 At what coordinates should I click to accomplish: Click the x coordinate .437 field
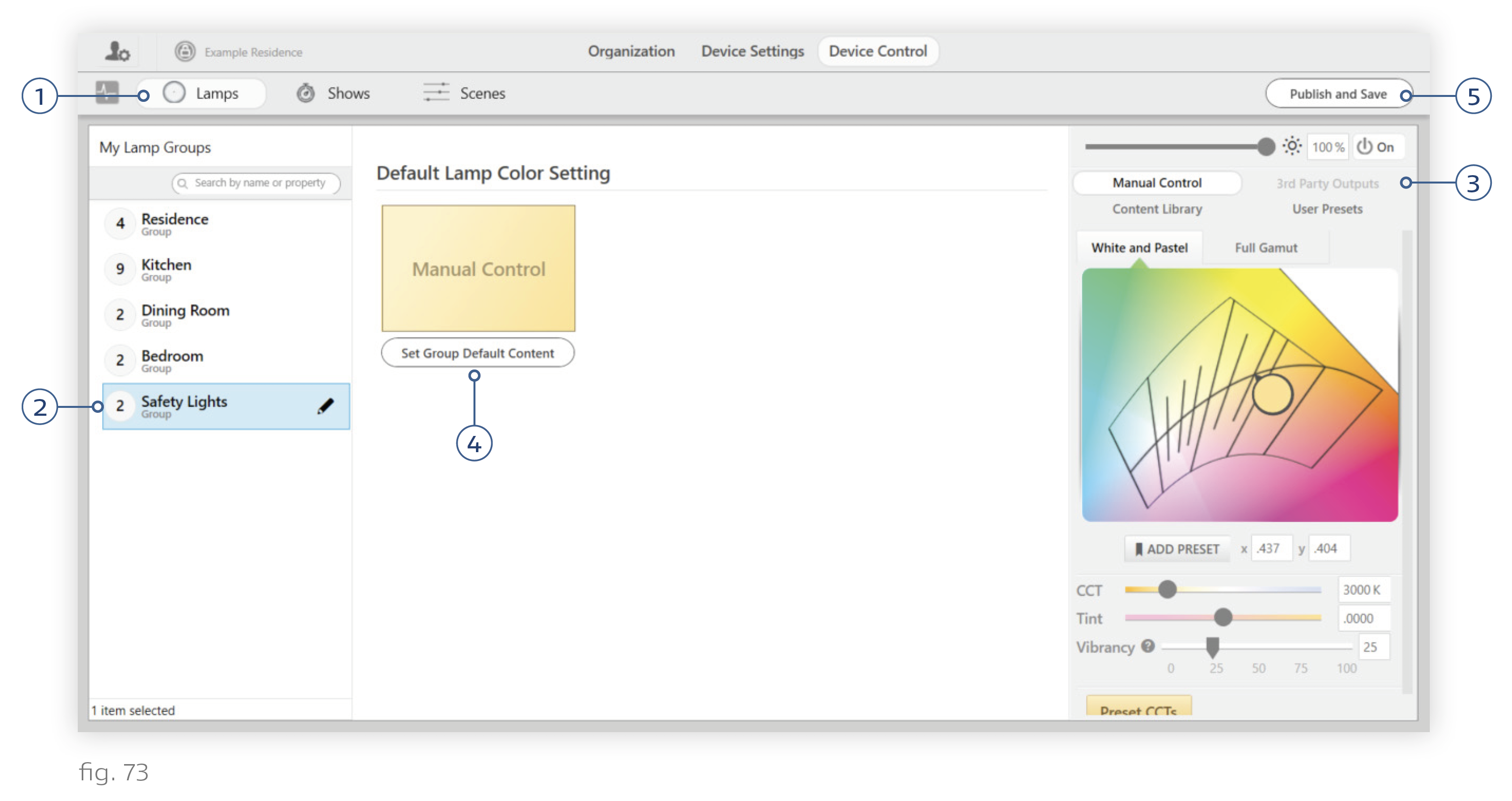pyautogui.click(x=1271, y=548)
